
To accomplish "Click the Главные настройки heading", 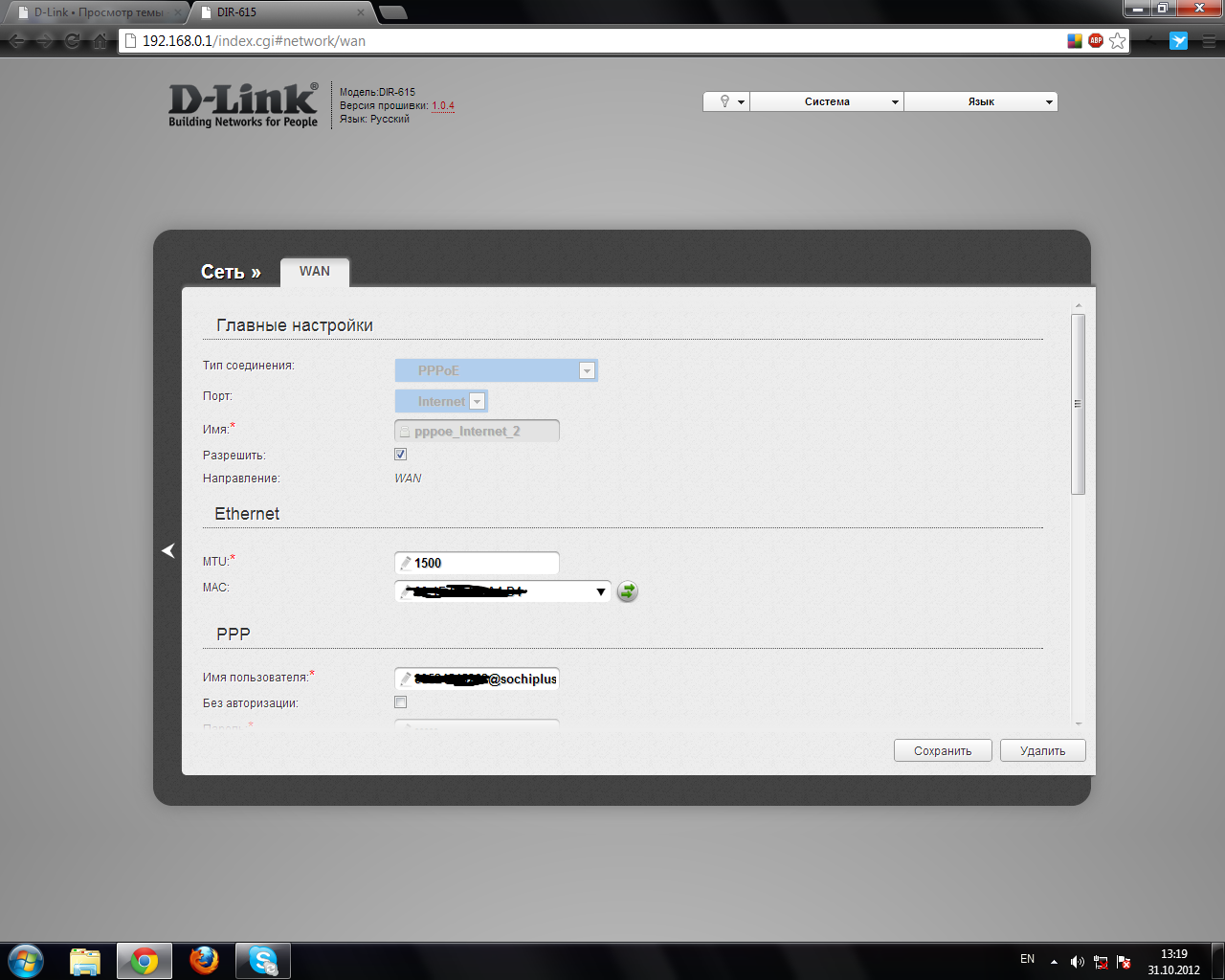I will (x=295, y=325).
